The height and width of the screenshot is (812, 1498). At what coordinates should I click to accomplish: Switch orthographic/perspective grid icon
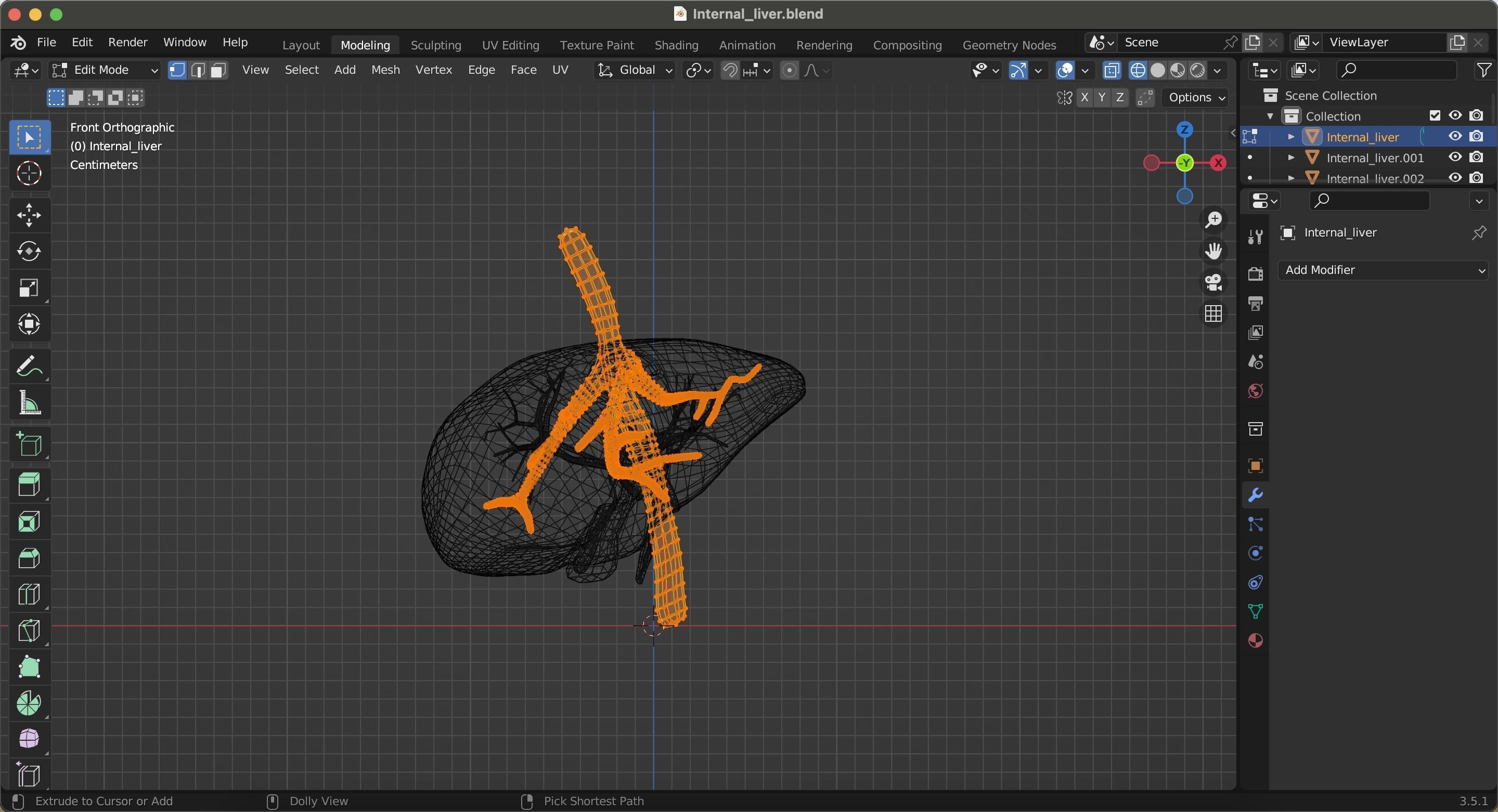pos(1213,314)
